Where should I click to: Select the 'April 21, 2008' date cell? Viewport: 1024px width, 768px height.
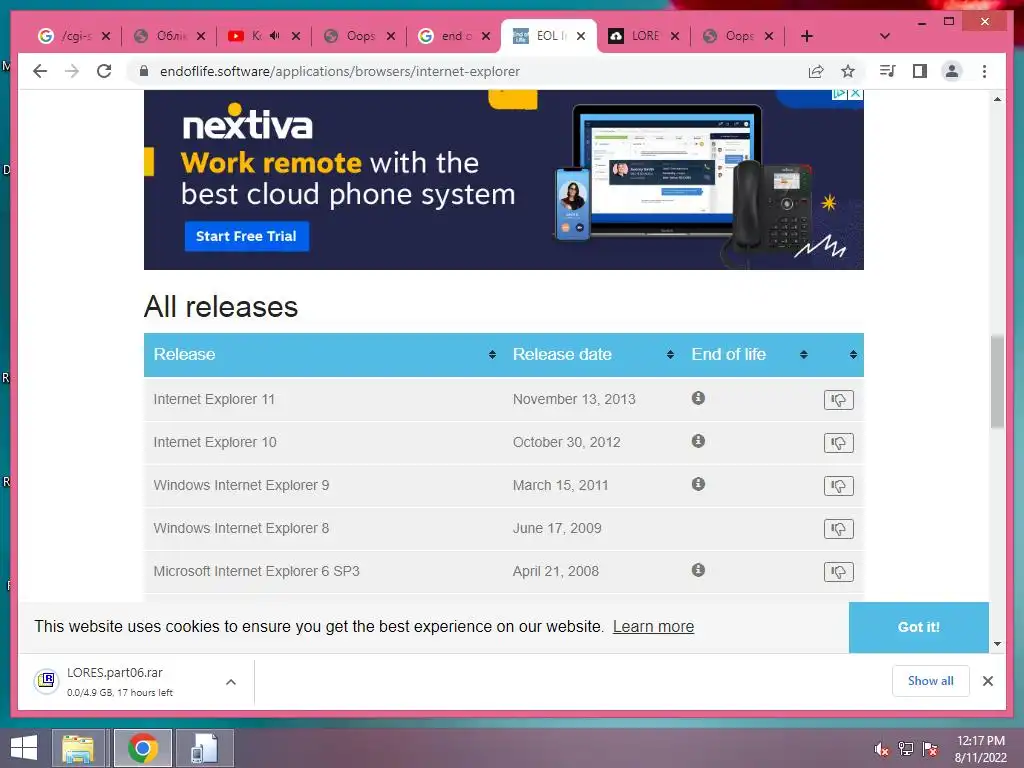click(x=556, y=571)
